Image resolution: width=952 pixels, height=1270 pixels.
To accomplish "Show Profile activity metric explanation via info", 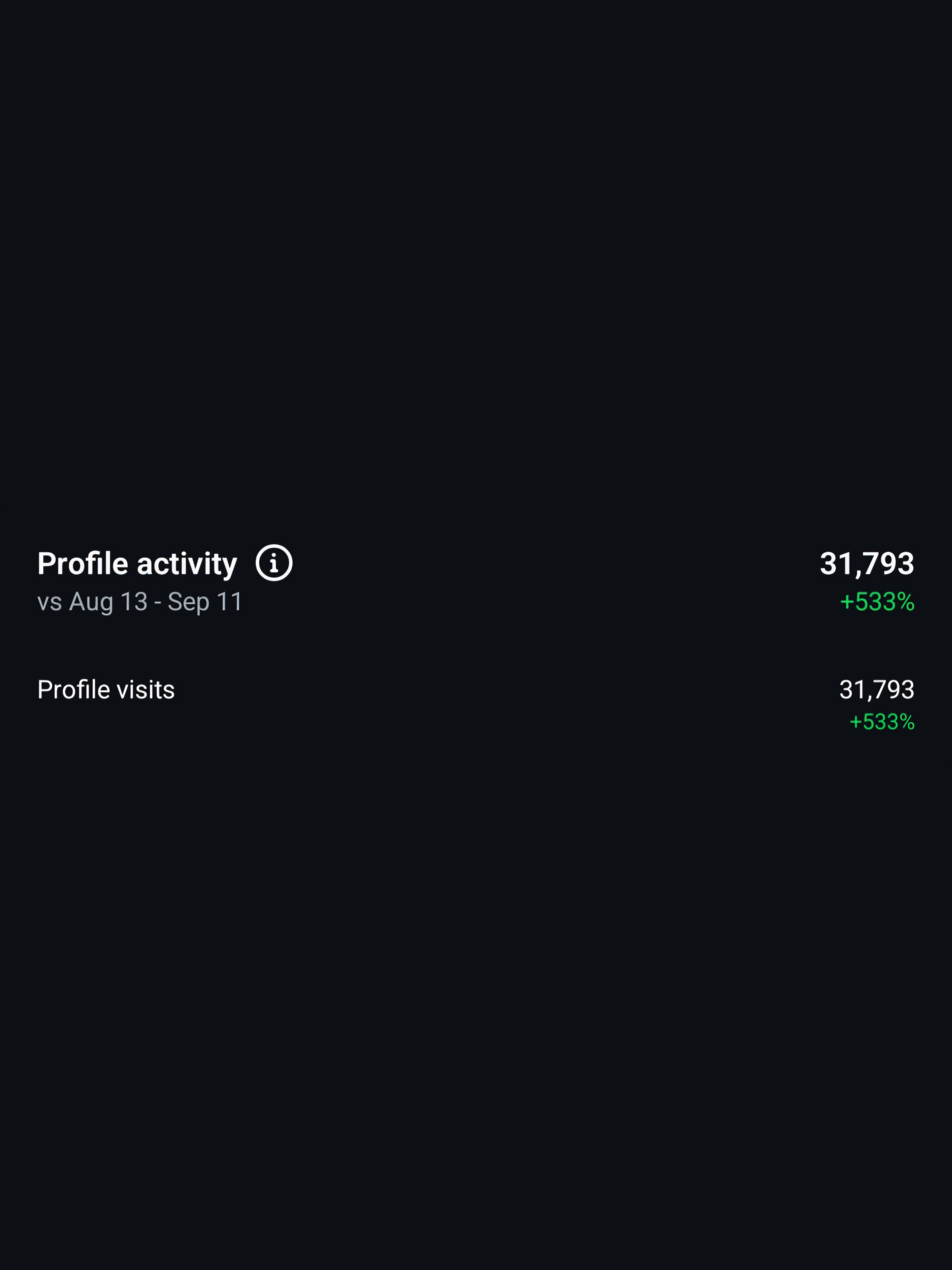I will click(274, 563).
